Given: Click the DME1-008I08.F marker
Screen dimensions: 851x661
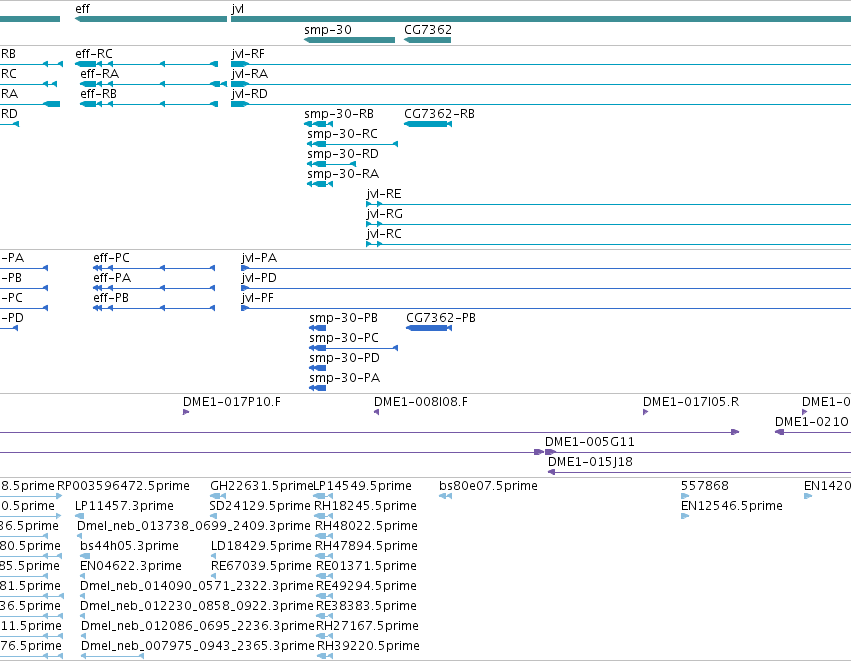Looking at the screenshot, I should 376,412.
